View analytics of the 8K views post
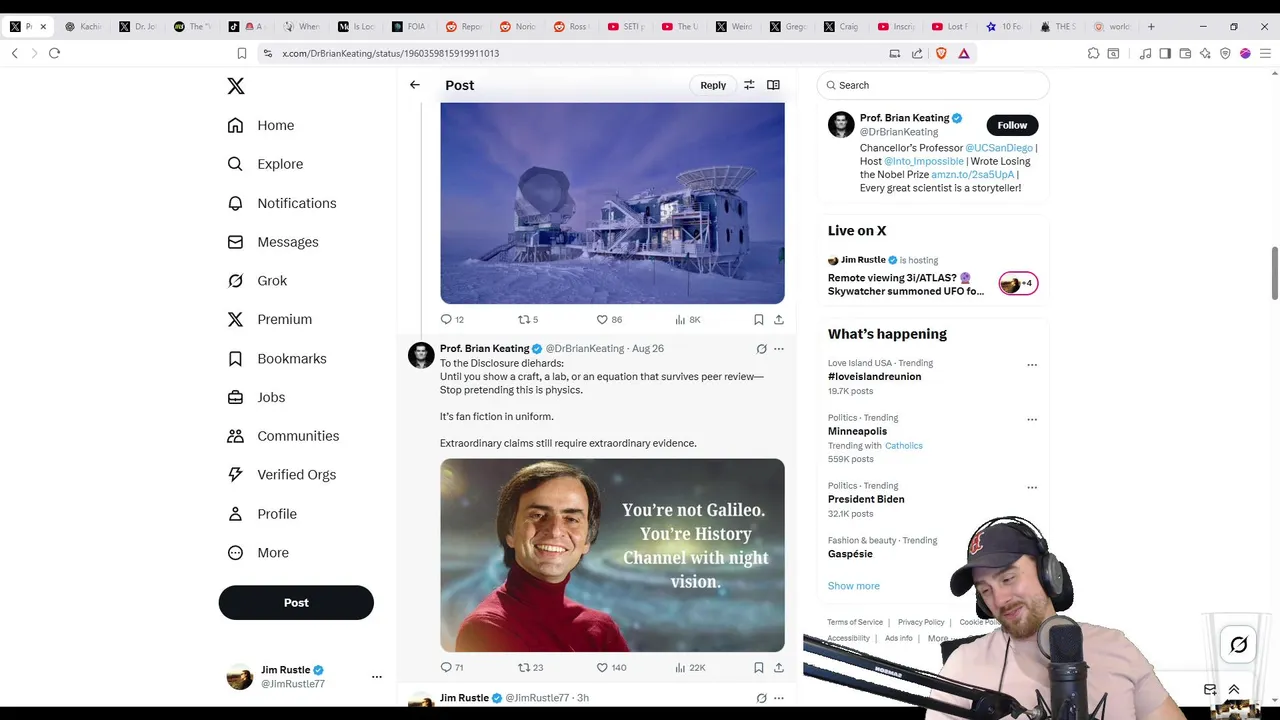Image resolution: width=1280 pixels, height=720 pixels. [688, 319]
